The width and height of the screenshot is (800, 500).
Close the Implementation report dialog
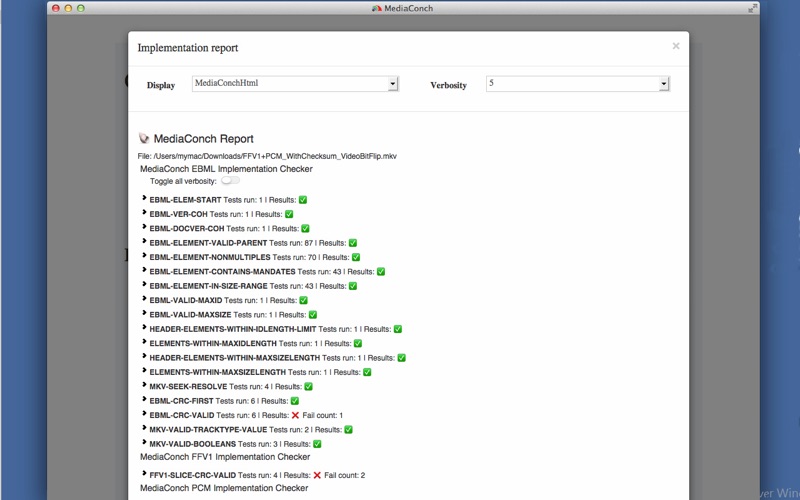pyautogui.click(x=676, y=46)
